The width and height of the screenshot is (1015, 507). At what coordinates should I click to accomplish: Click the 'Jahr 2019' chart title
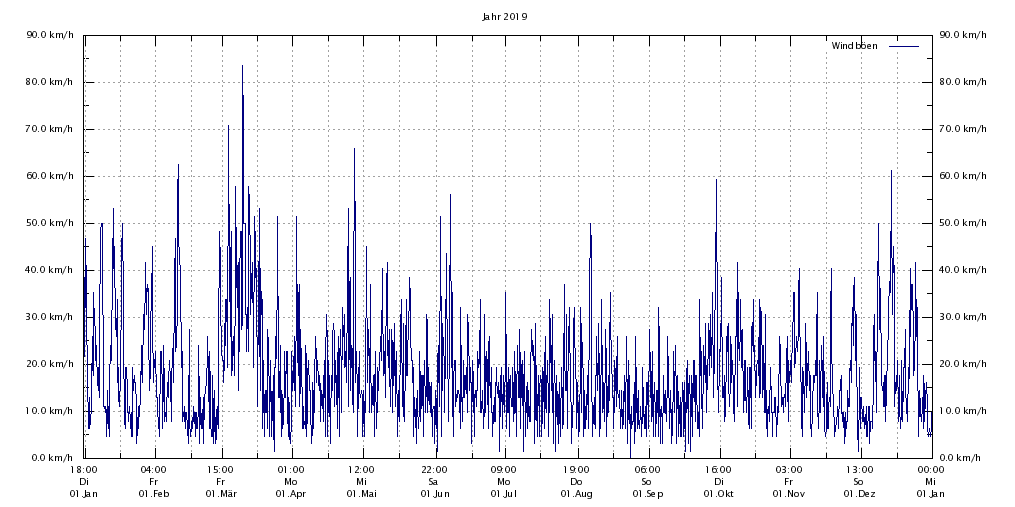pos(505,17)
